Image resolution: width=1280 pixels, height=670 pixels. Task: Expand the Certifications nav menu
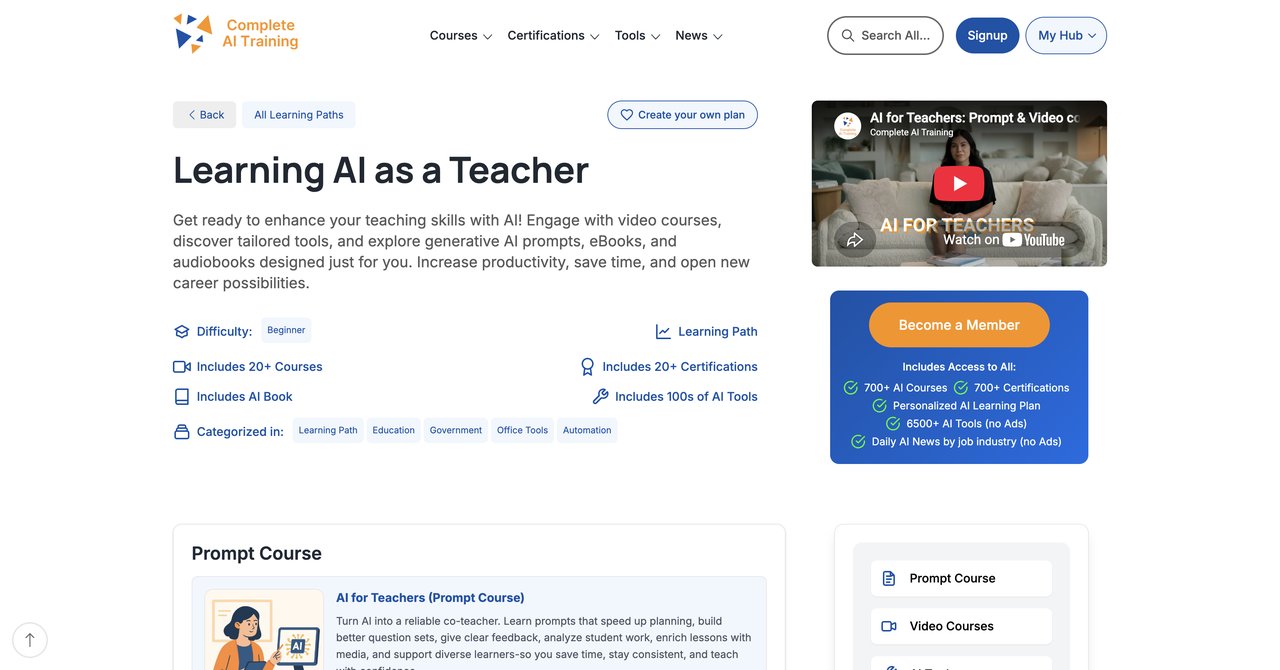pyautogui.click(x=553, y=36)
